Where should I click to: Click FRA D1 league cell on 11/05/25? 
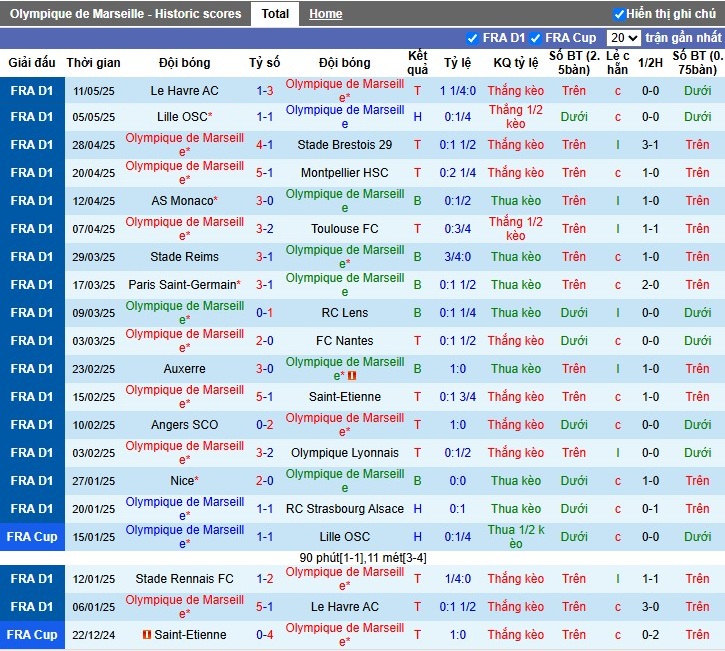pos(32,91)
